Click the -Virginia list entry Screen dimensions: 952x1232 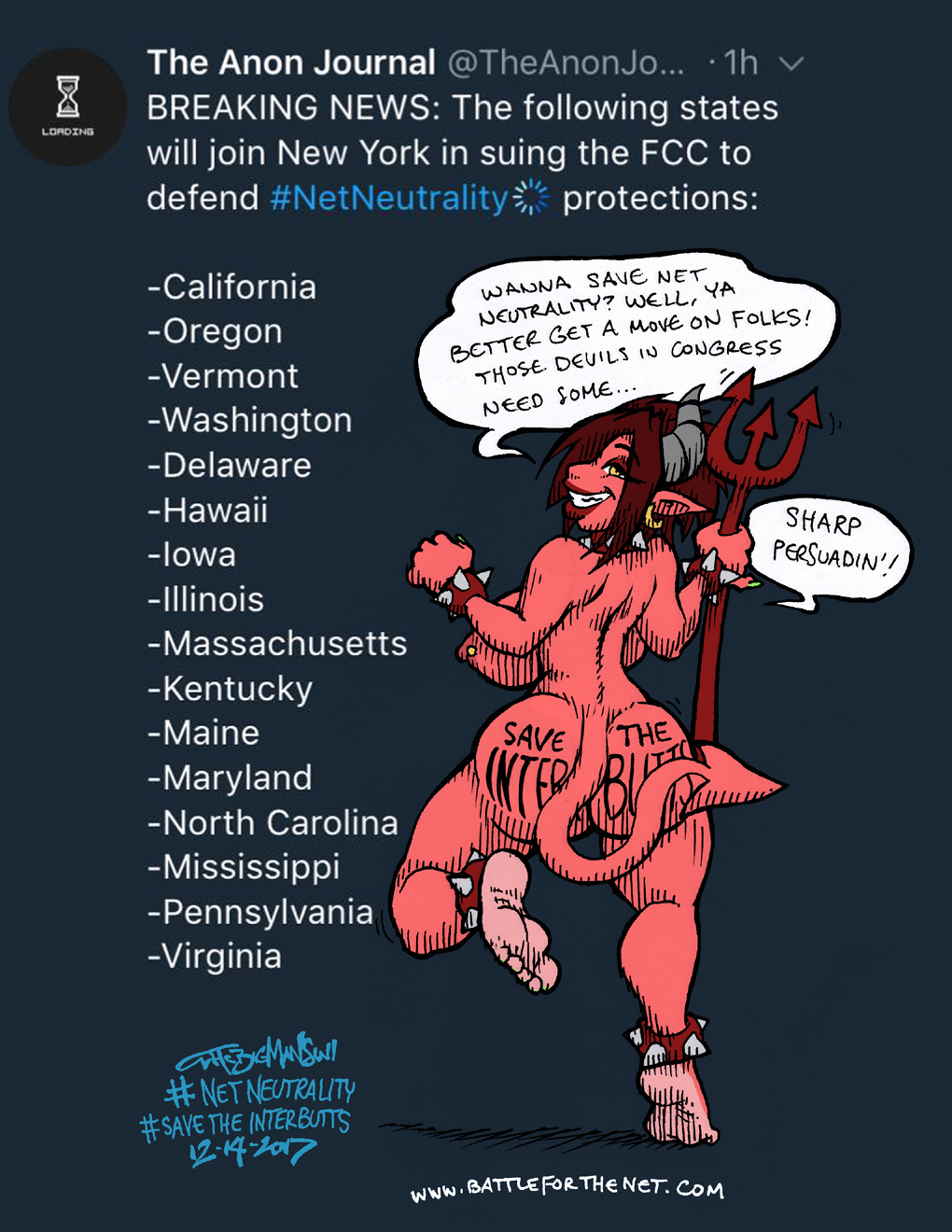pos(214,956)
